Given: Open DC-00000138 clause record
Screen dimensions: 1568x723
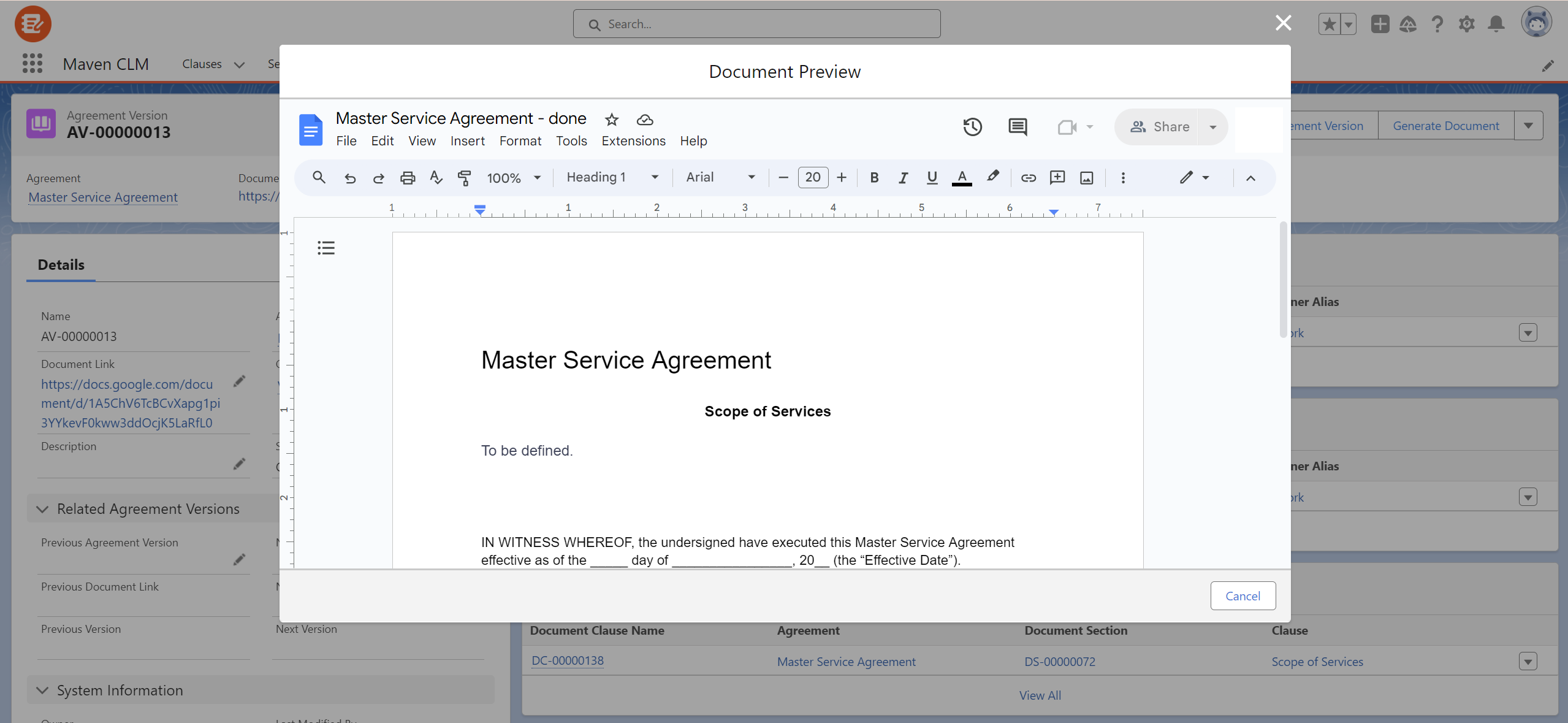Looking at the screenshot, I should point(567,661).
